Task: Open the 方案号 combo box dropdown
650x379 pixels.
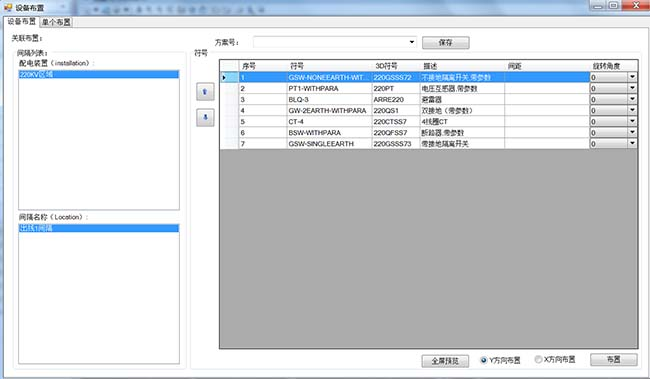Action: coord(412,42)
